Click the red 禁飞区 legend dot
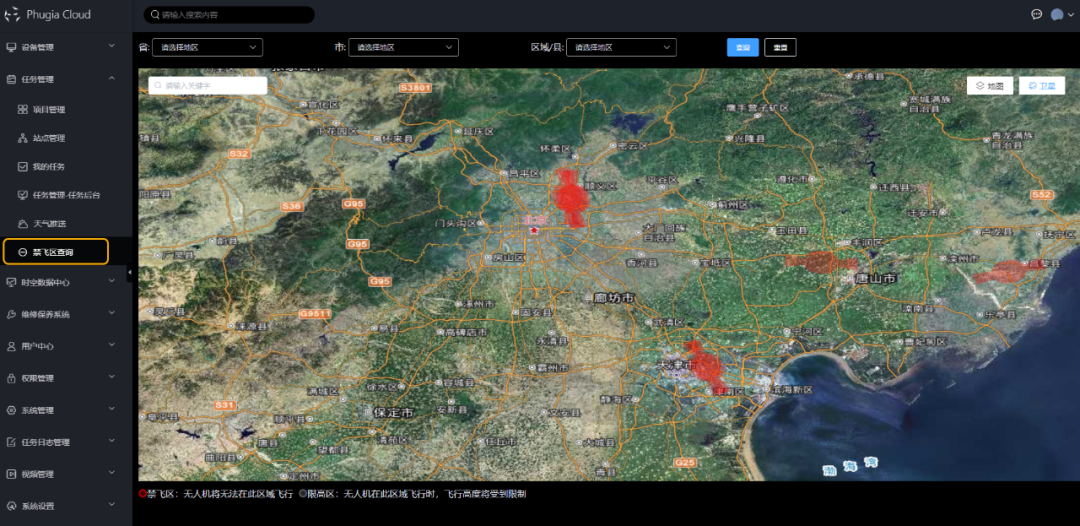Screen dimensions: 1080x526 (x=143, y=494)
